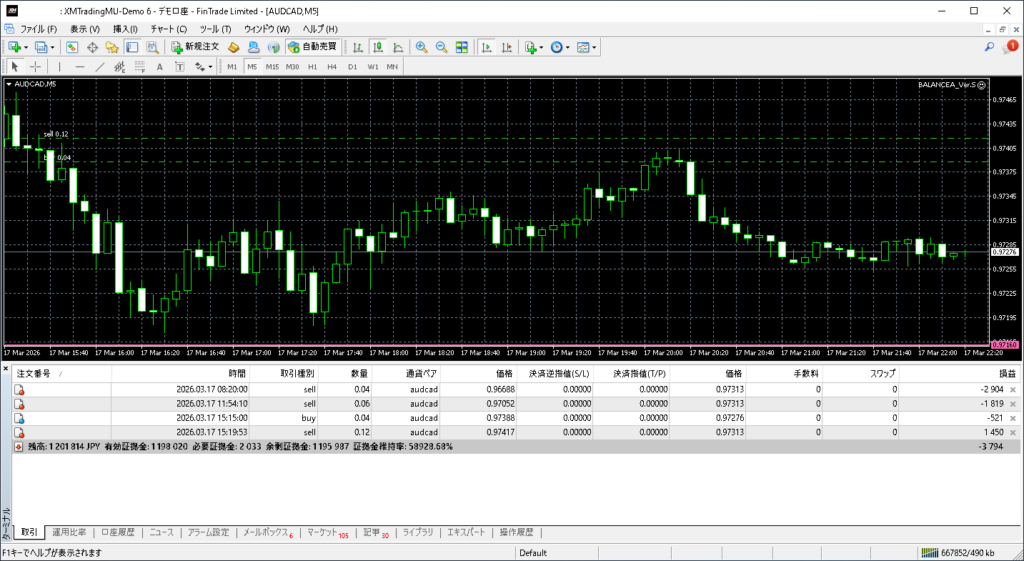Select the crosshair cursor tool
This screenshot has height=561, width=1024.
(36, 67)
